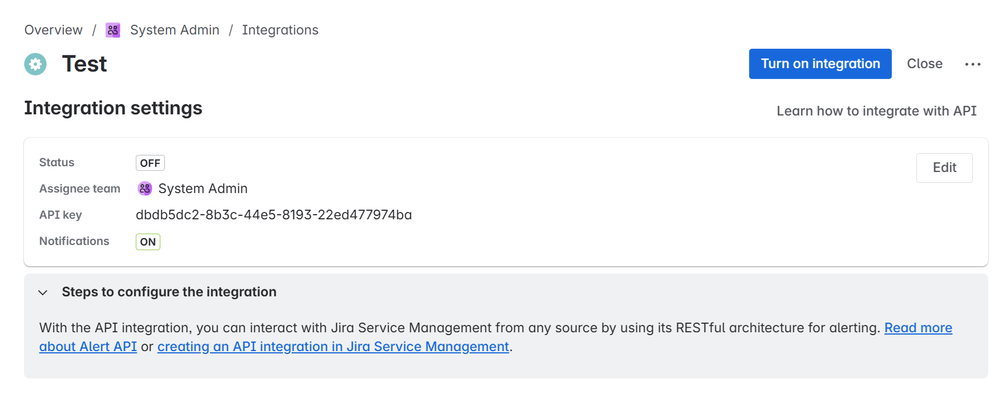Click the assignee team avatar icon

coord(145,189)
